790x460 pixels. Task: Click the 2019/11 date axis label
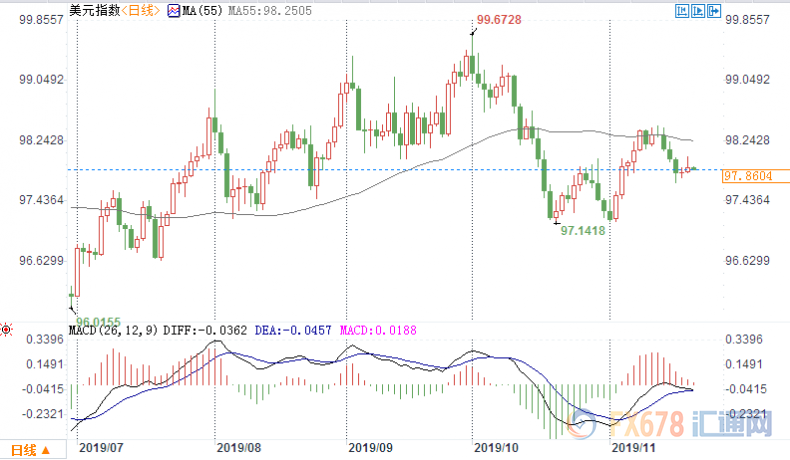[x=633, y=447]
